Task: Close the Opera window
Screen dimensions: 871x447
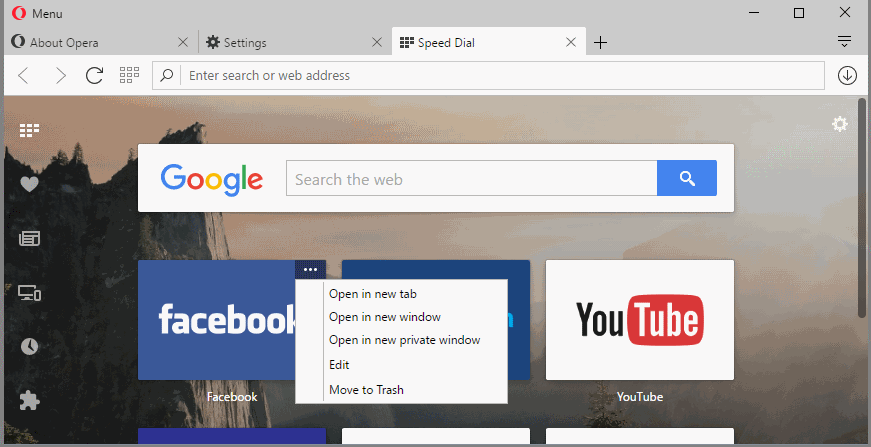Action: 845,13
